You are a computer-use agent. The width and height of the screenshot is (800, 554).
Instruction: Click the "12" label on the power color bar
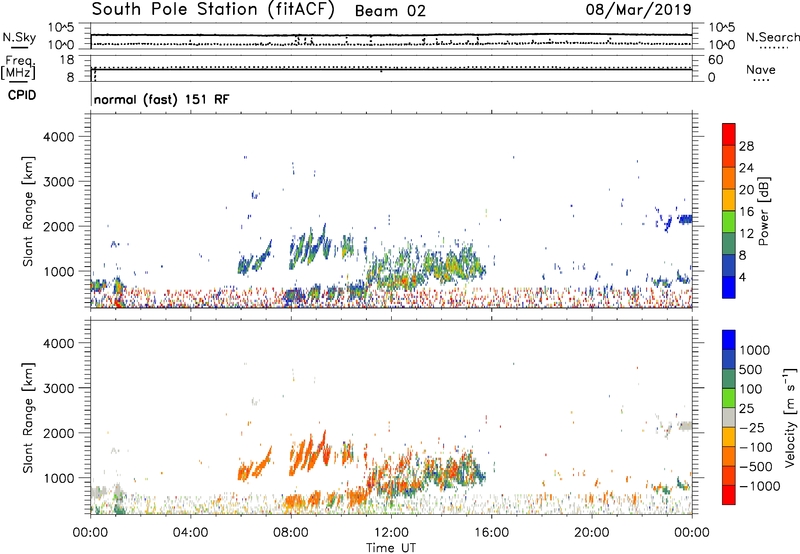coord(746,234)
